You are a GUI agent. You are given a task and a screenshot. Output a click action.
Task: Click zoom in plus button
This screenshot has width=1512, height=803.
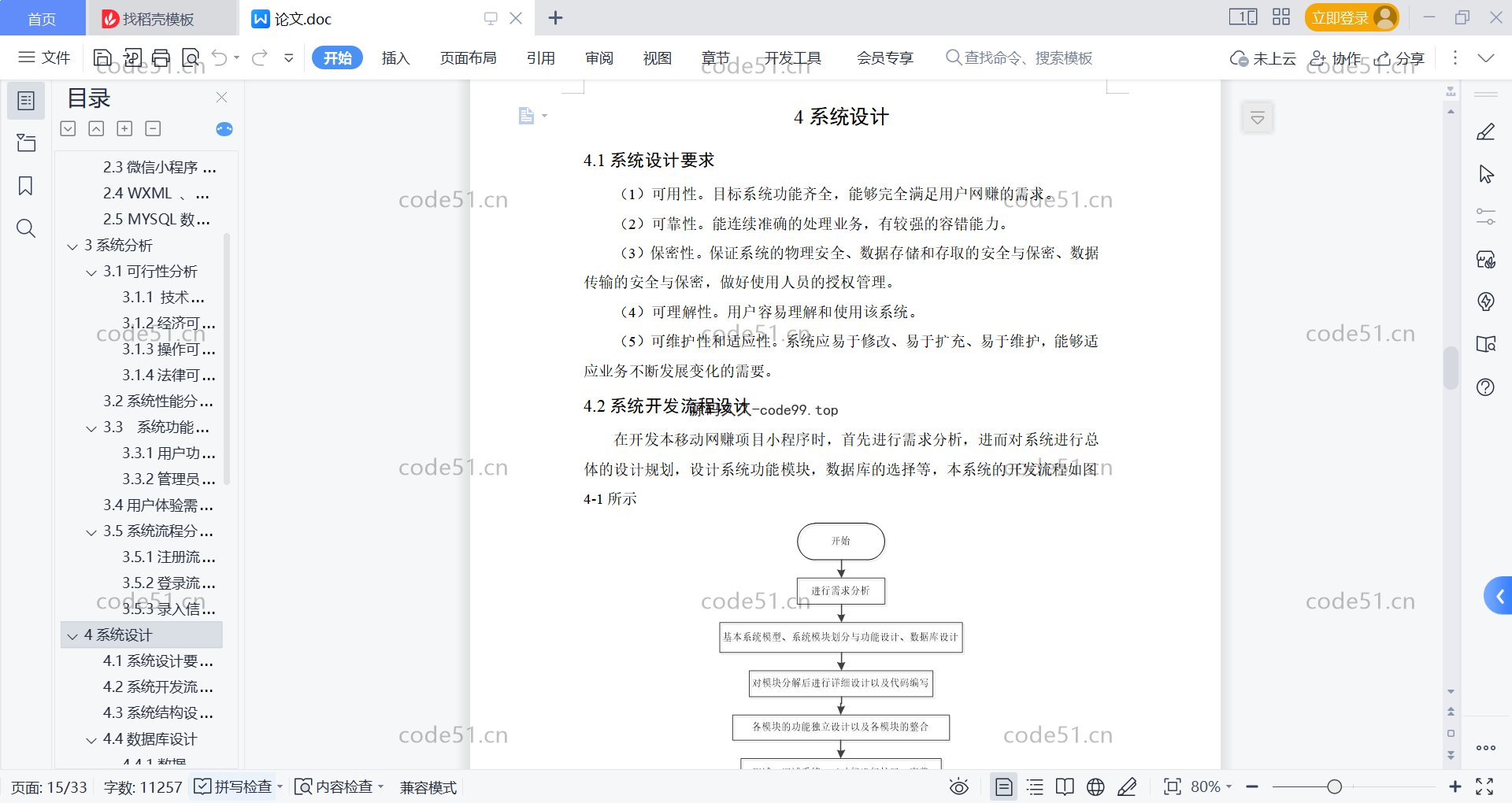coord(1455,786)
